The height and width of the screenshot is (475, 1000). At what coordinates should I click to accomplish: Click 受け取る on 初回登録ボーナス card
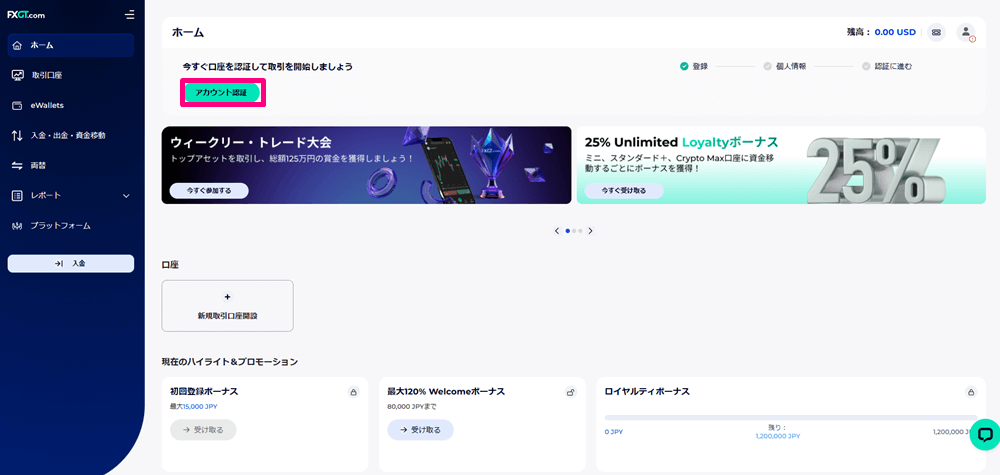click(203, 430)
